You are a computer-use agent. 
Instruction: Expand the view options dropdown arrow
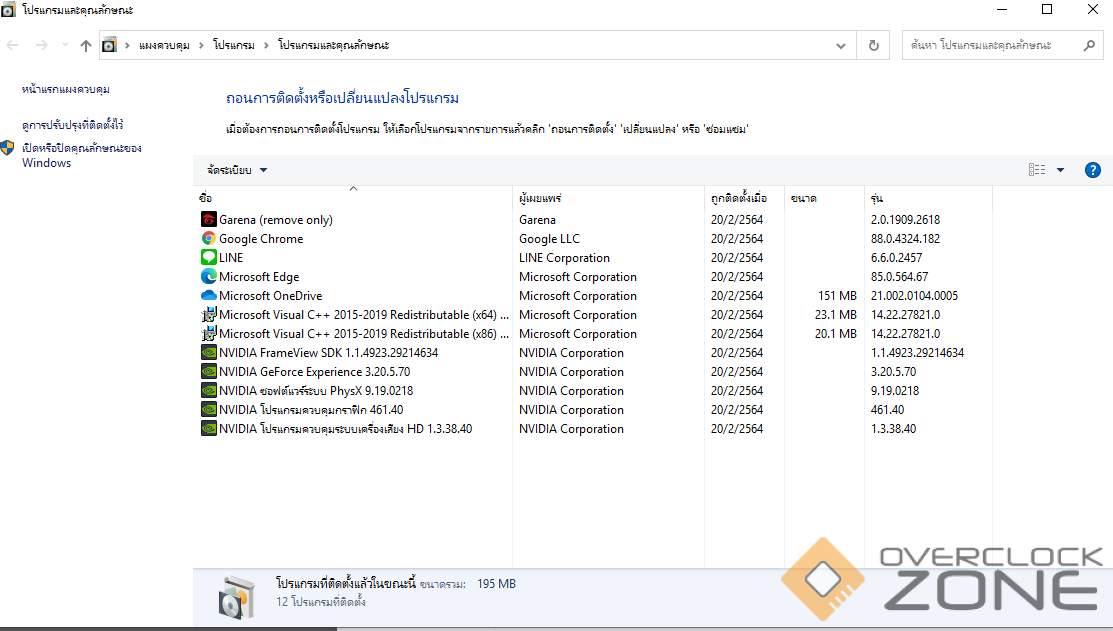coord(1060,170)
